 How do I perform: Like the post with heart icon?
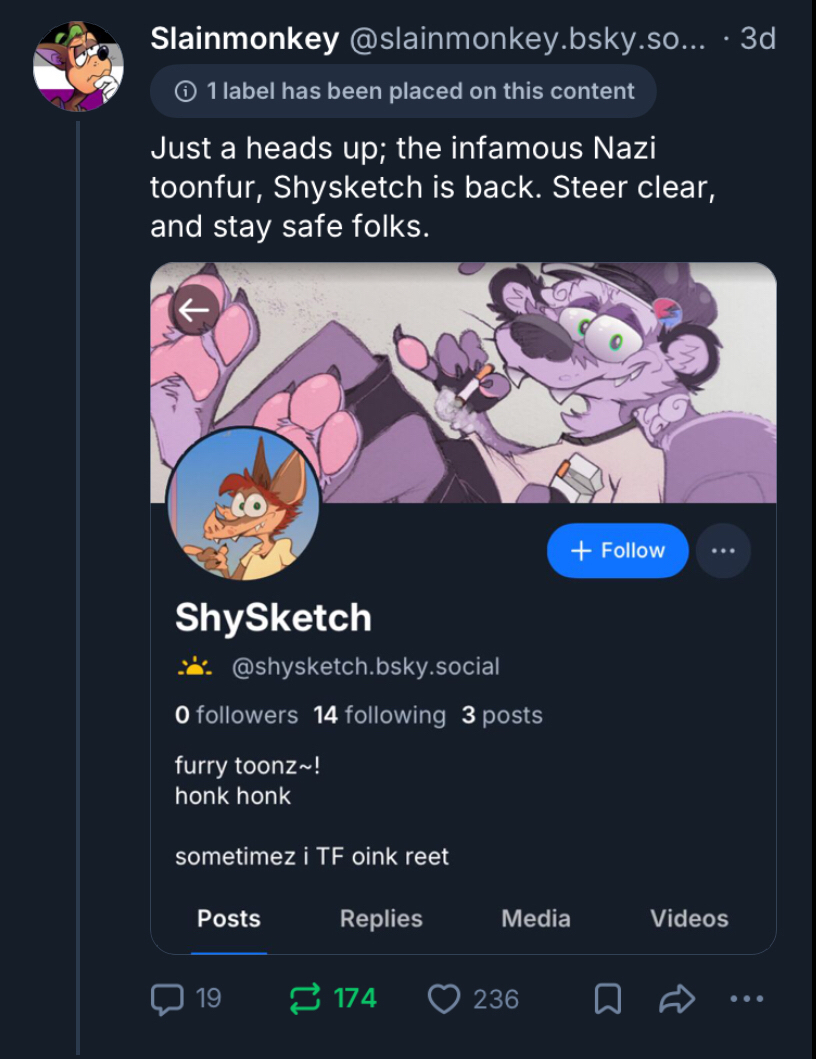(443, 998)
